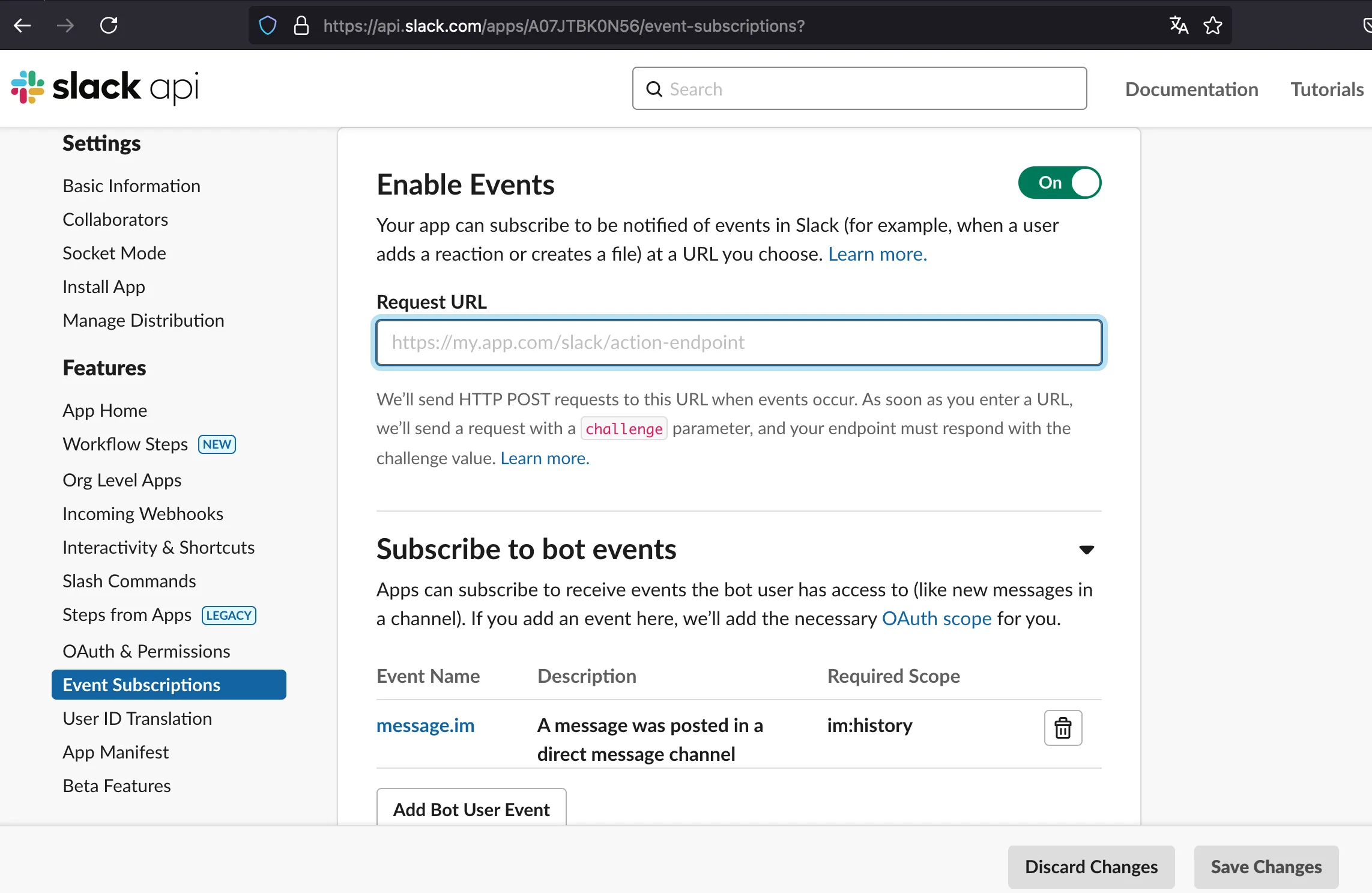The image size is (1372, 893).
Task: Bookmark this page with the star icon
Action: click(1213, 25)
